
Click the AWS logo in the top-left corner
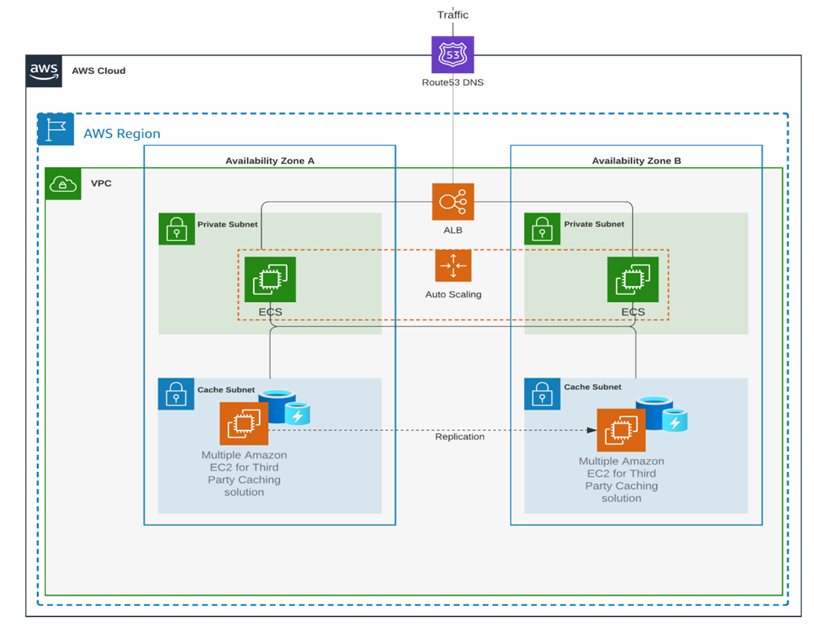coord(44,72)
